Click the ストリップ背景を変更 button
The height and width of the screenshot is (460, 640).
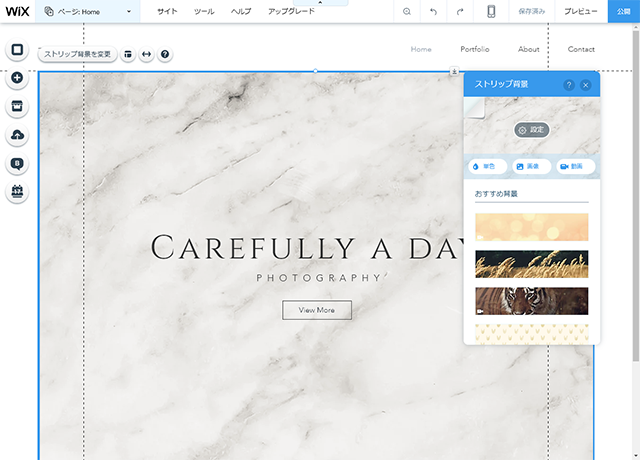coord(77,54)
